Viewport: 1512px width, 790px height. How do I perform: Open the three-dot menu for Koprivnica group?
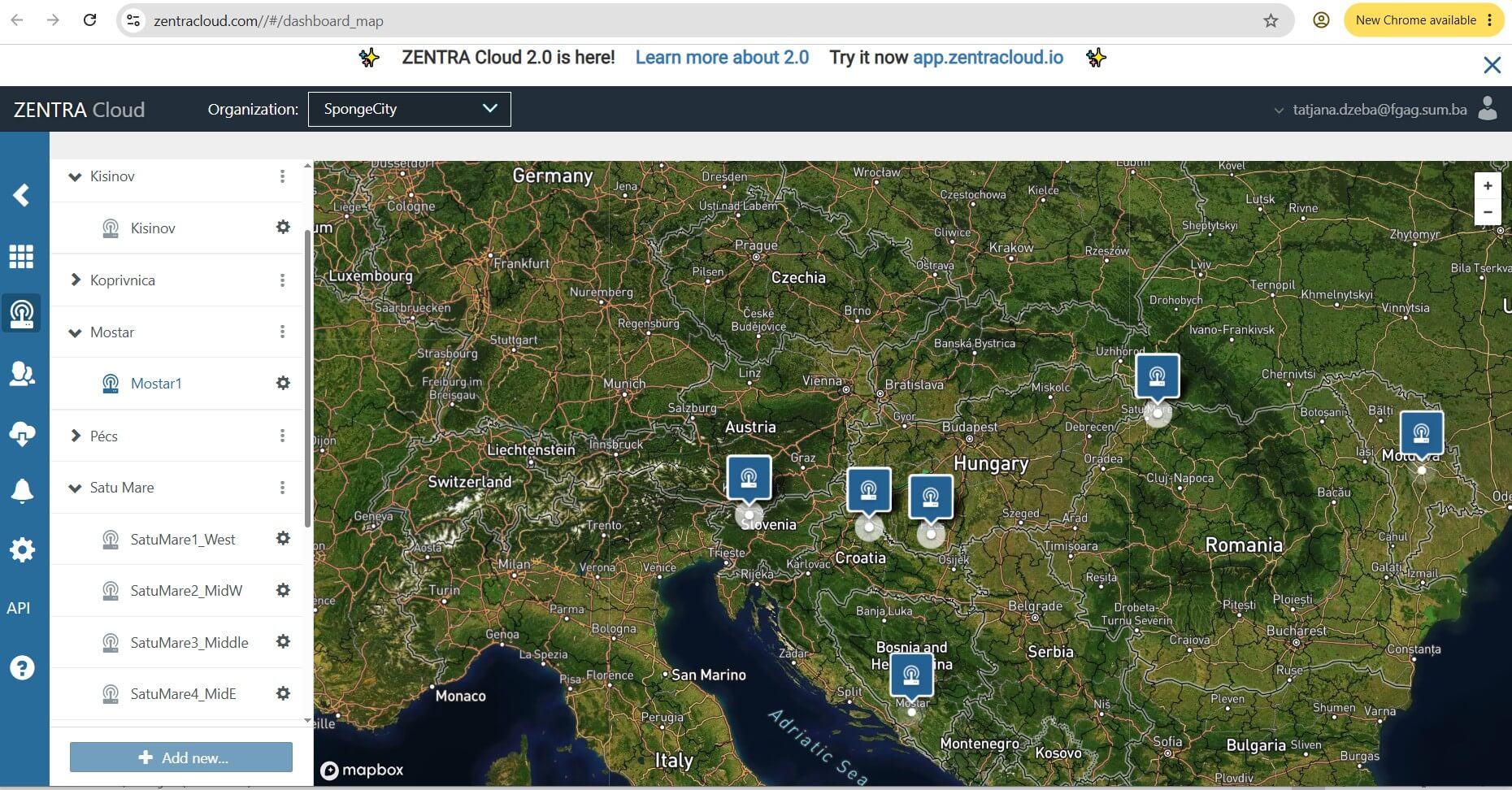[282, 280]
